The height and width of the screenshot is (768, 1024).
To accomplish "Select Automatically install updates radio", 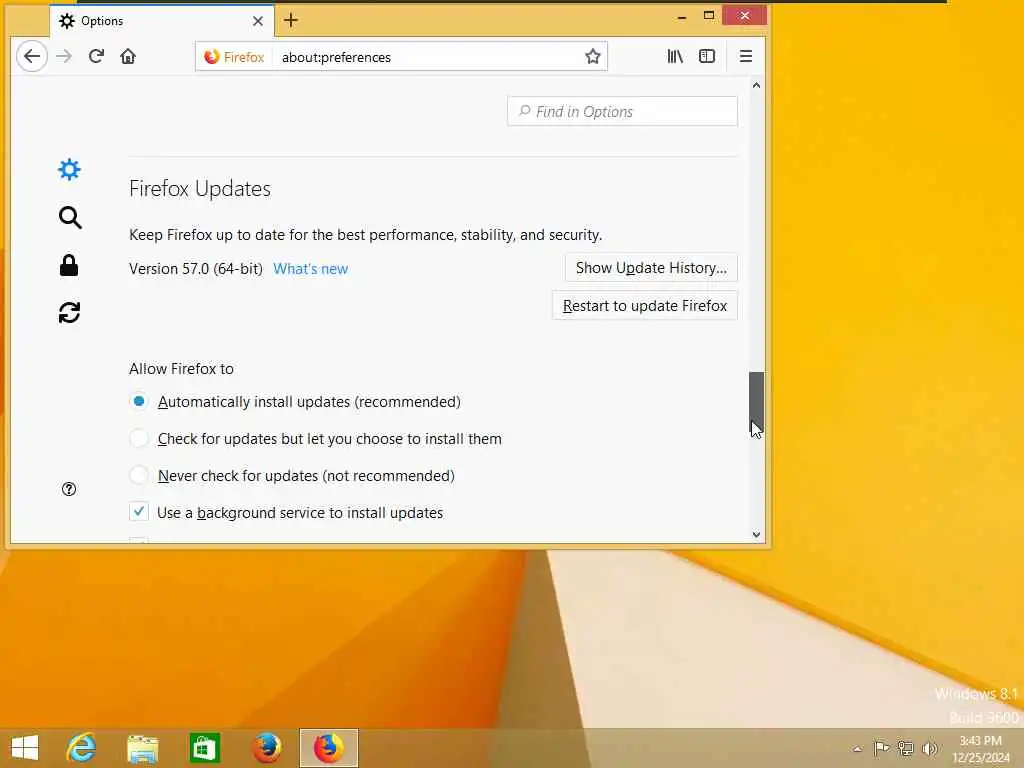I will pos(138,401).
